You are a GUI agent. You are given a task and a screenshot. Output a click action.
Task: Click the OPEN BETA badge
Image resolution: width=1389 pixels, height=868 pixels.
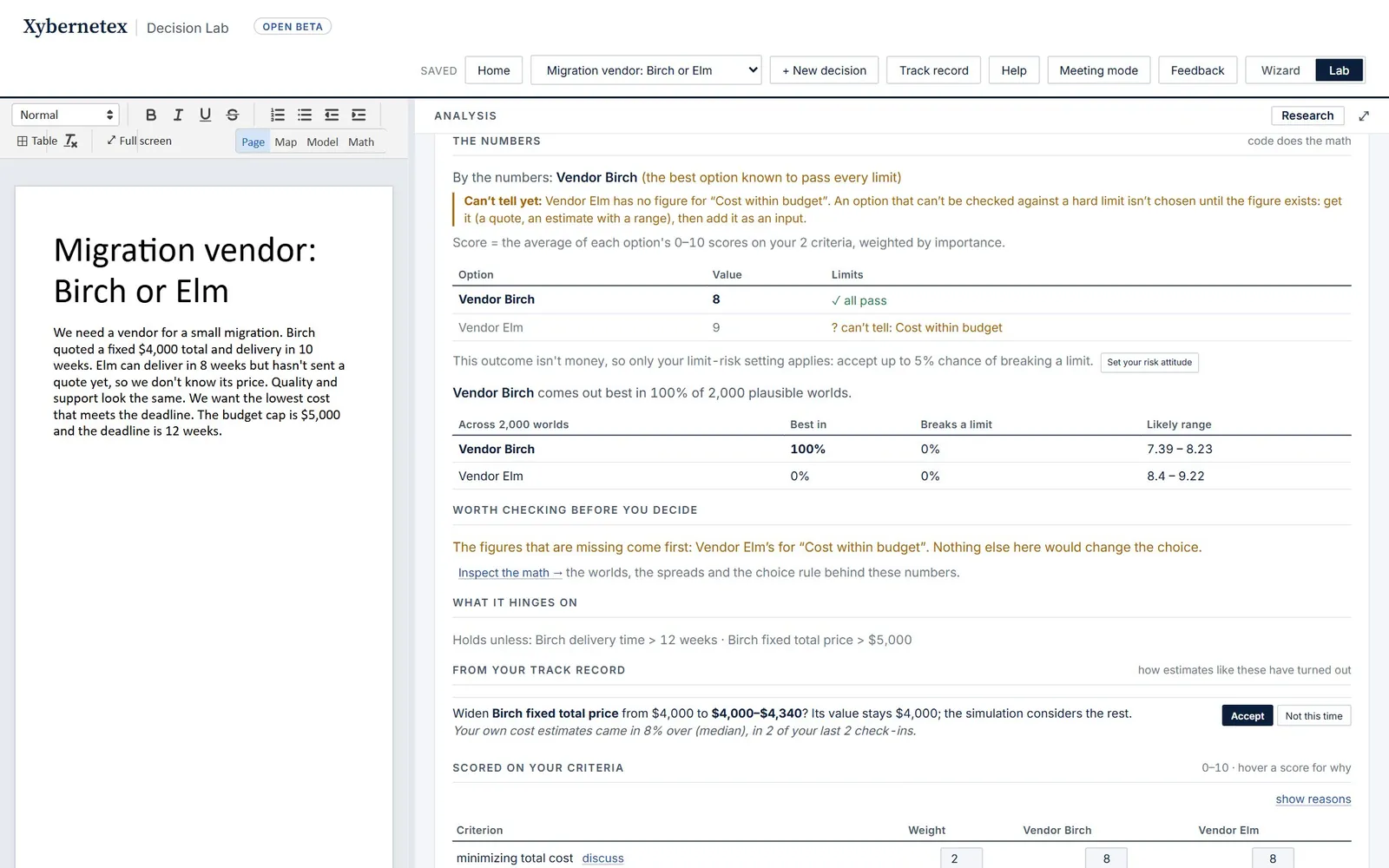293,27
